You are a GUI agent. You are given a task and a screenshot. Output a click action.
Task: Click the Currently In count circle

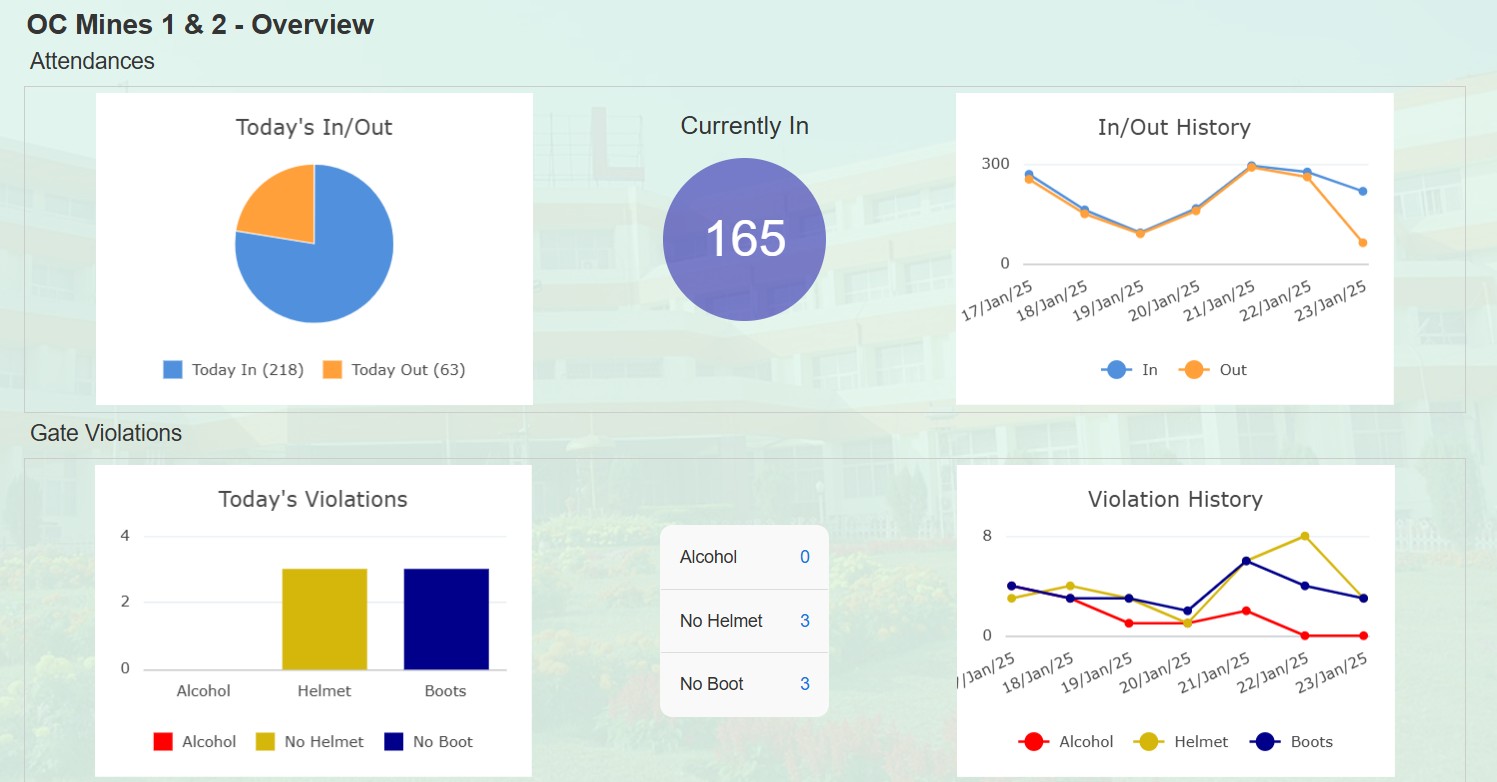(x=744, y=238)
